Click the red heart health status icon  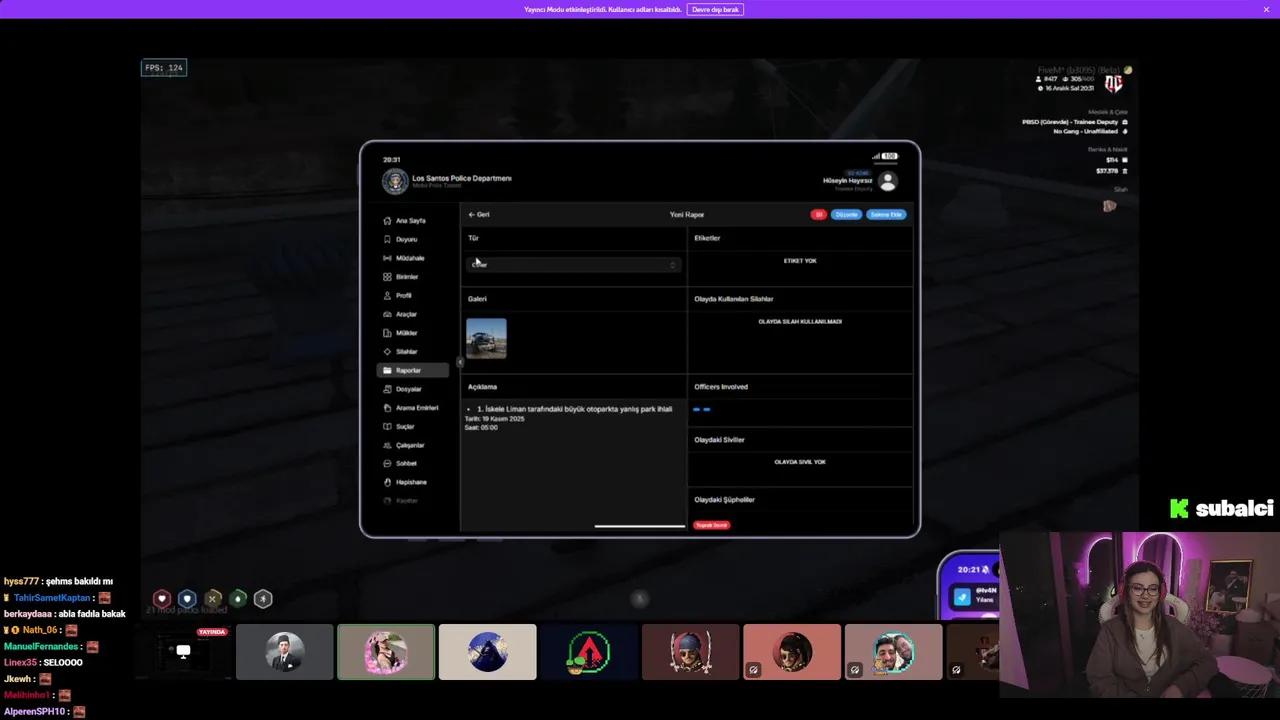(x=161, y=599)
